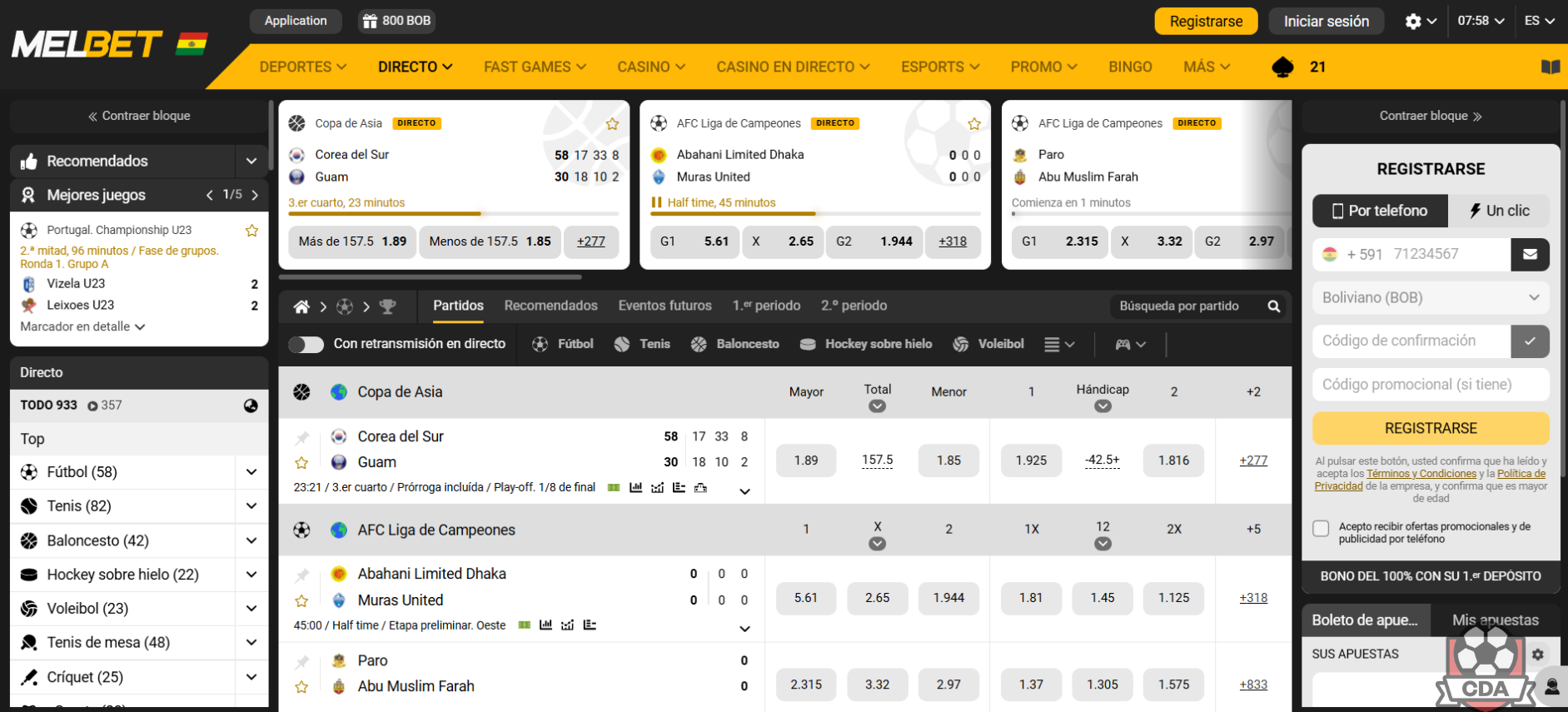Toggle Con retransmisión en directo switch
Screen dimensions: 1568x712
[x=306, y=344]
